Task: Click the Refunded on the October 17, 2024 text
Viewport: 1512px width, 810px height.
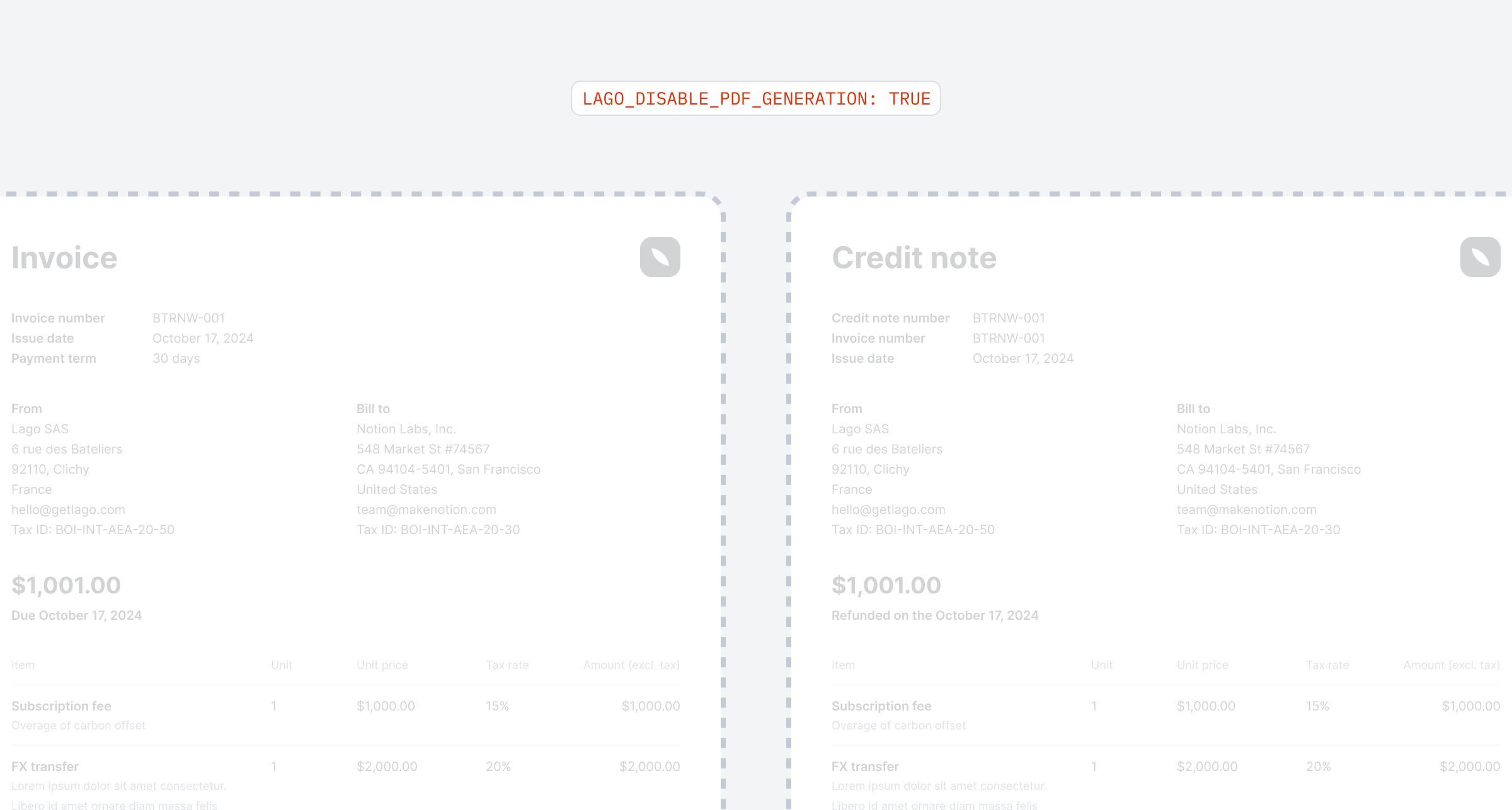Action: coord(935,615)
